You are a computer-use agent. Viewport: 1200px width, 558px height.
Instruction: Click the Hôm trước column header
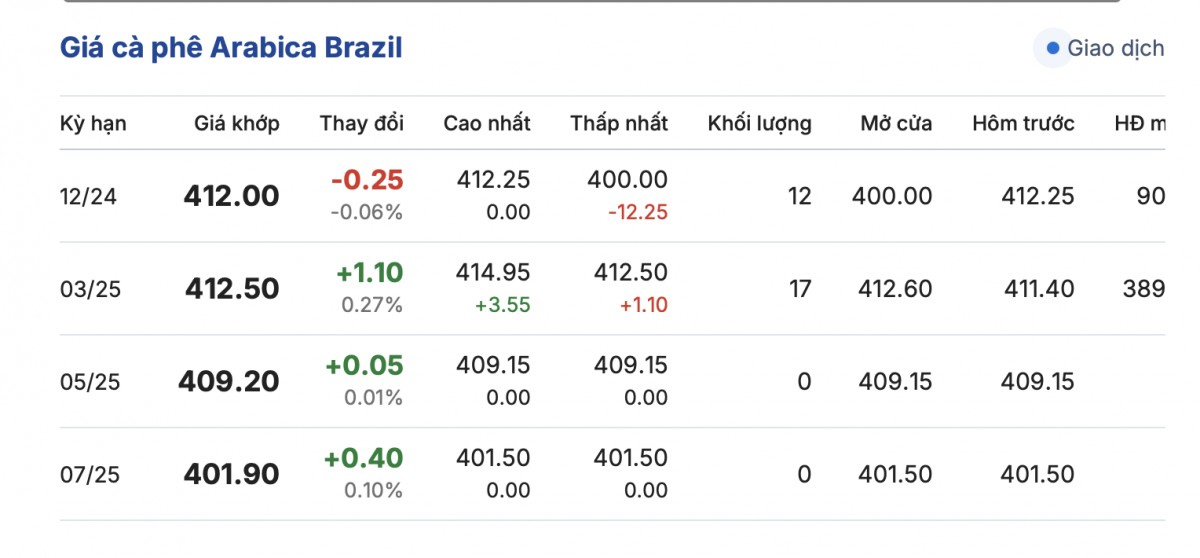[x=1023, y=124]
